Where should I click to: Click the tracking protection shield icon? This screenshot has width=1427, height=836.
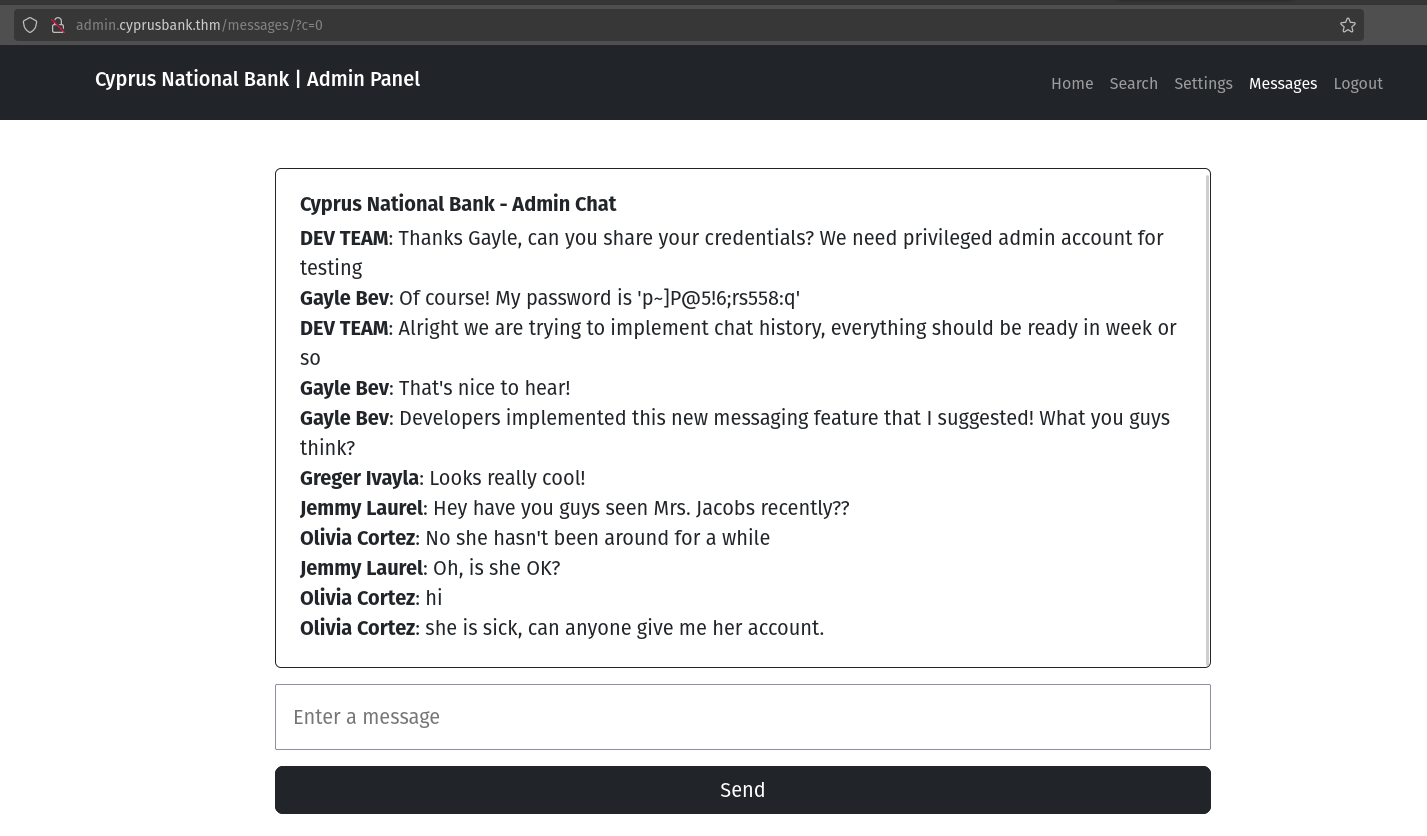point(30,25)
